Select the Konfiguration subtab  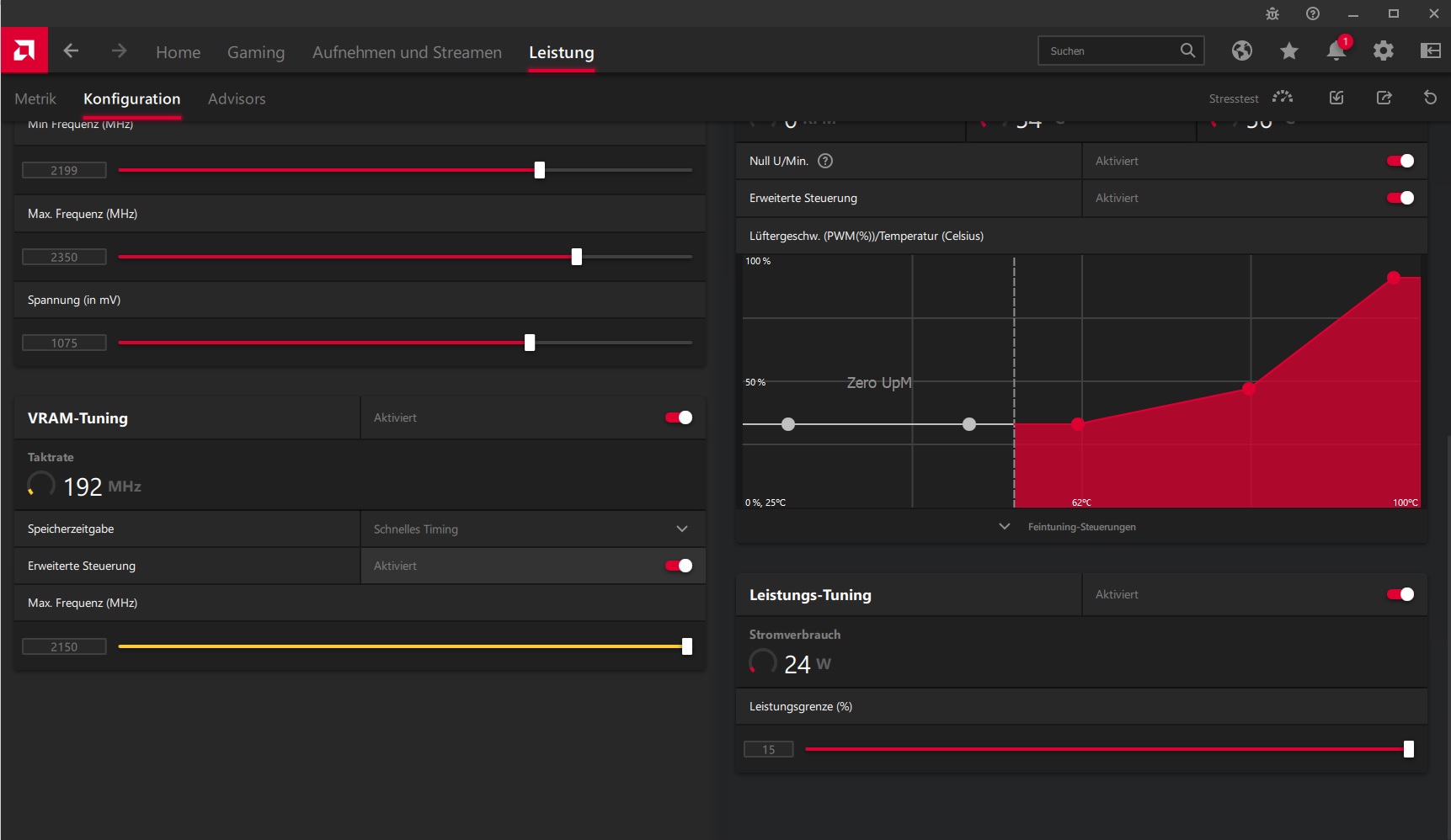131,98
